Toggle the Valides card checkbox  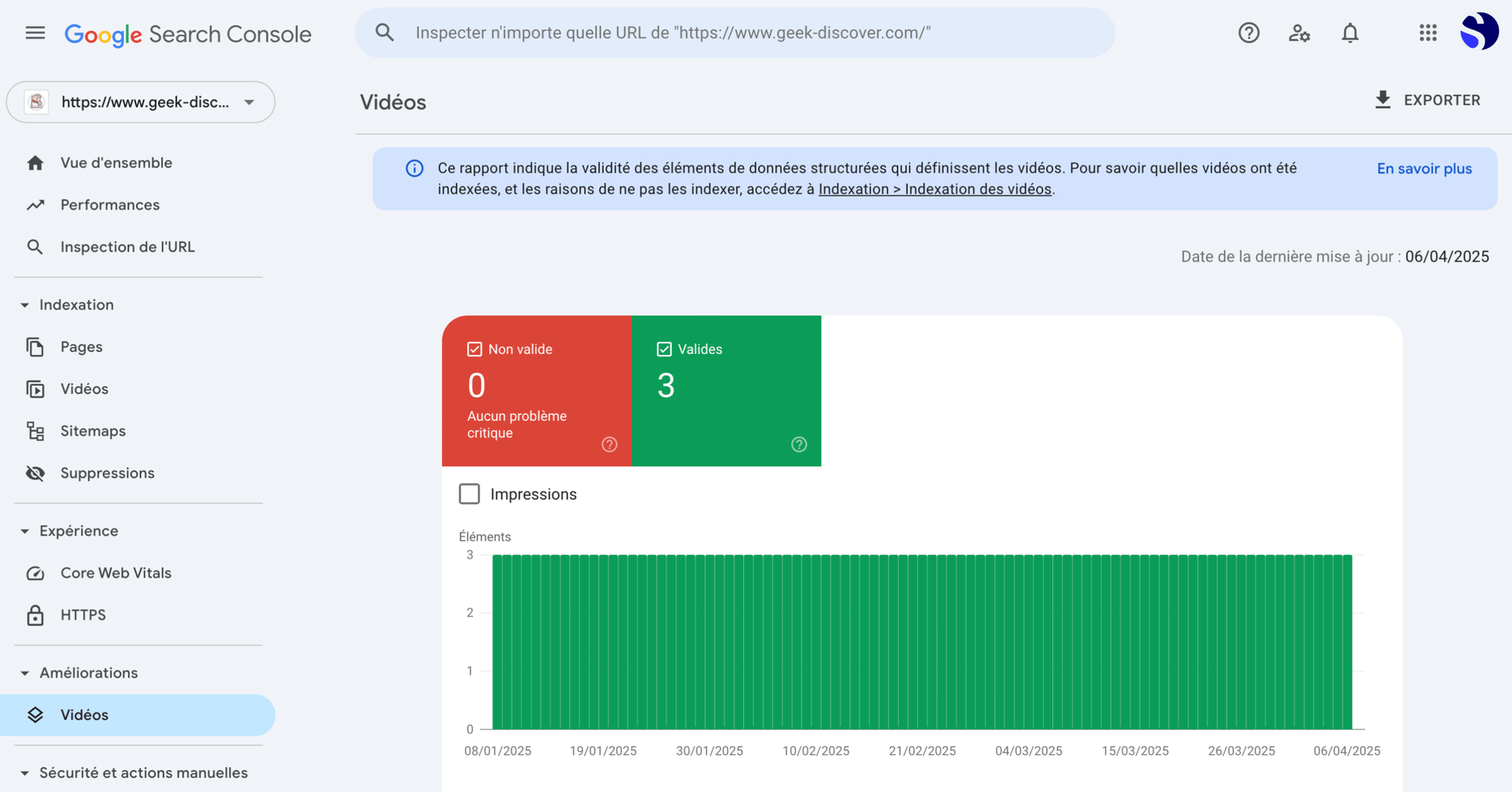click(664, 349)
